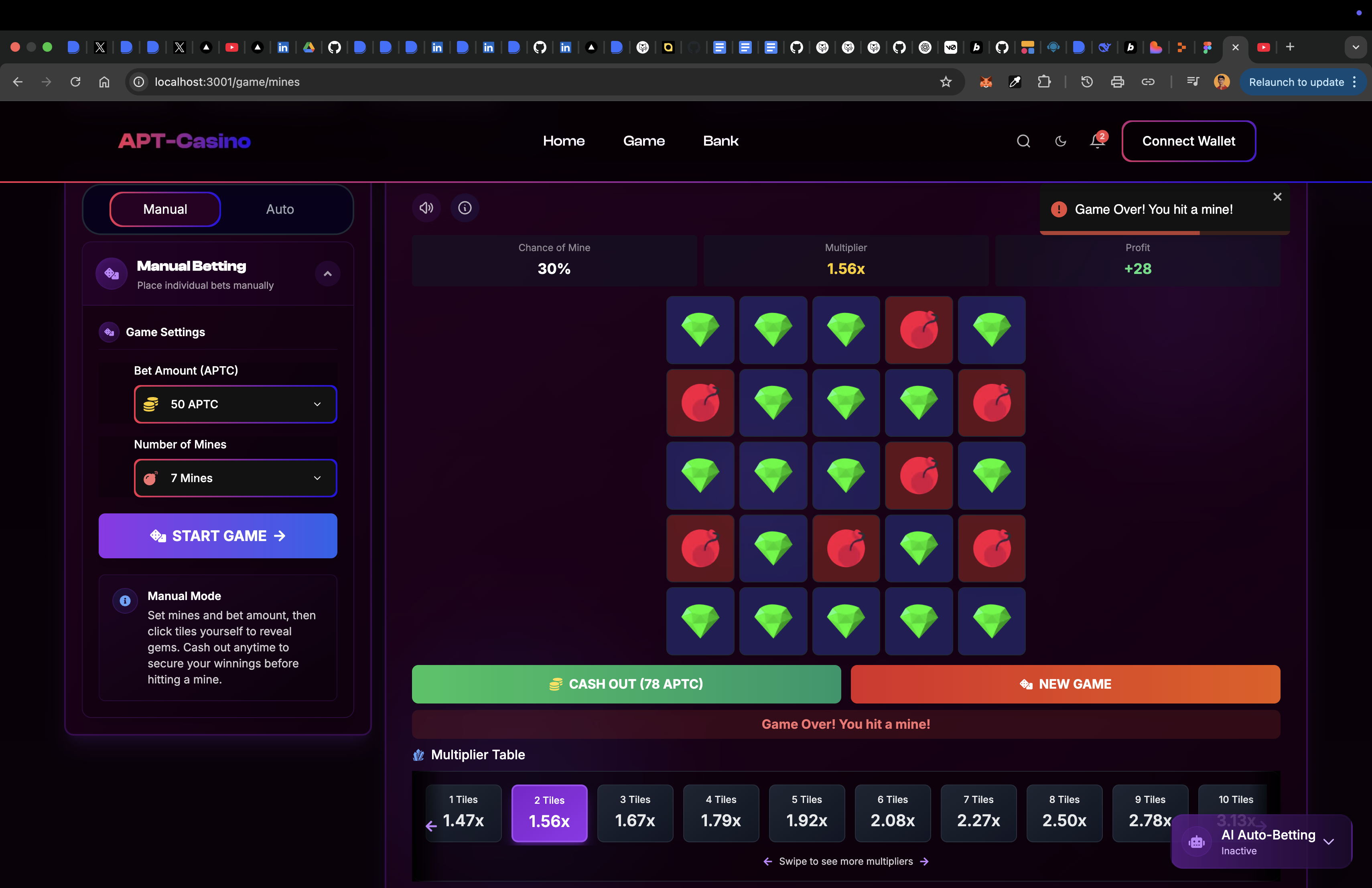Go to Bank nav item
The image size is (1372, 888).
(x=721, y=141)
